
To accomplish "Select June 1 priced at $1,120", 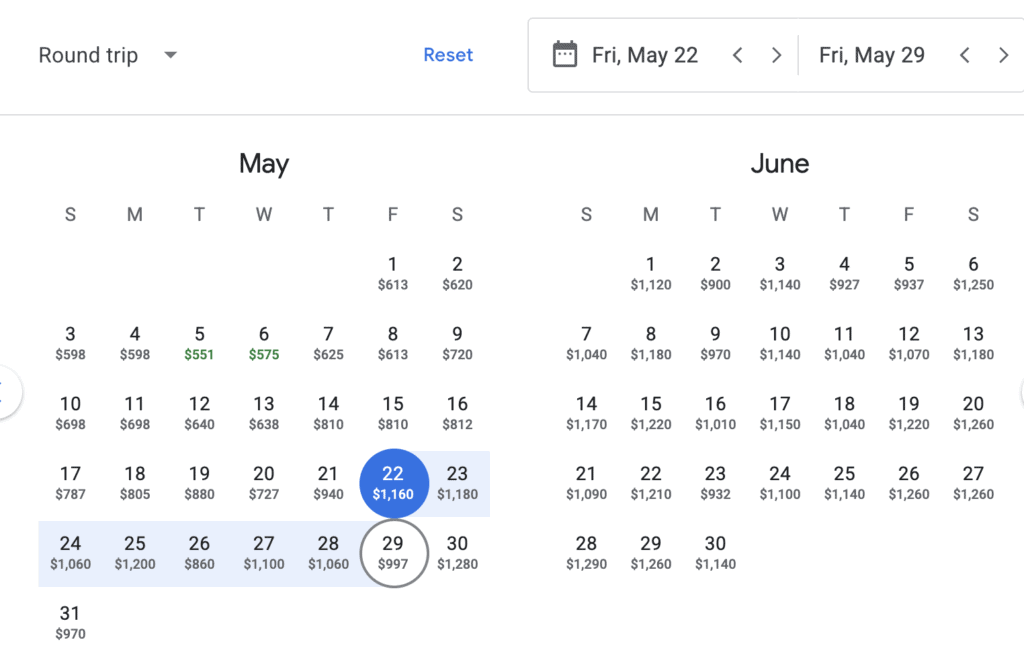I will (650, 273).
